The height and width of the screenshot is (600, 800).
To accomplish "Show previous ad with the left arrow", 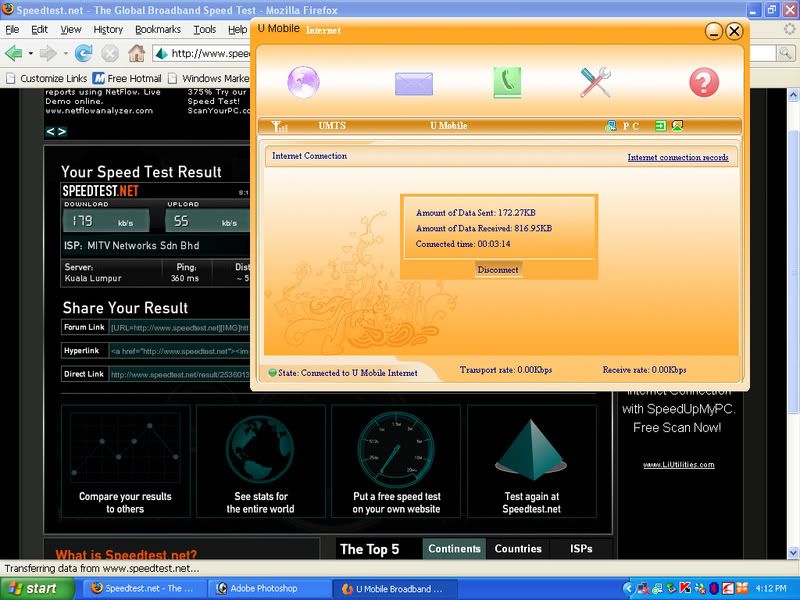I will coord(50,132).
